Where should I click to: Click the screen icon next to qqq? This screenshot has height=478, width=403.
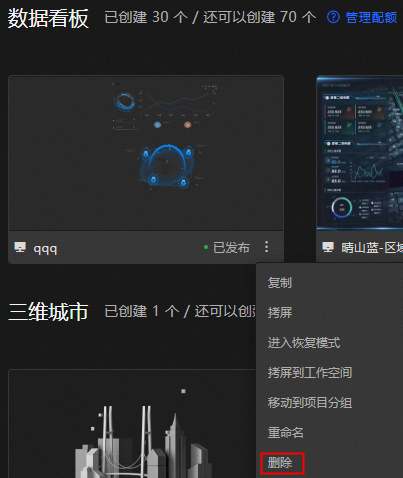pos(20,247)
